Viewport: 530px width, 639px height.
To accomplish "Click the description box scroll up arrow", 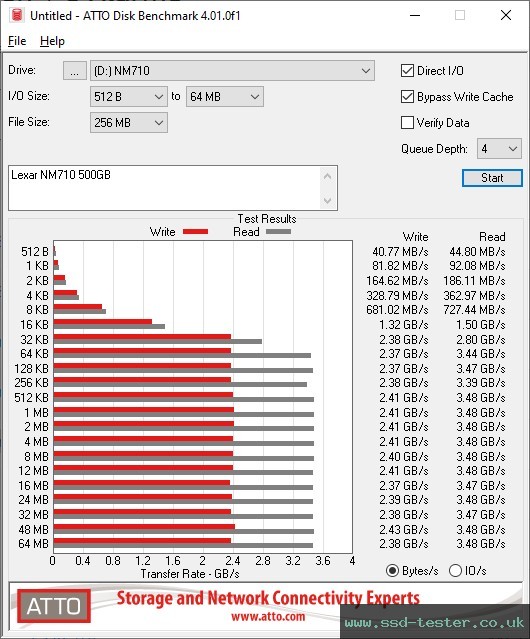I will tap(328, 176).
